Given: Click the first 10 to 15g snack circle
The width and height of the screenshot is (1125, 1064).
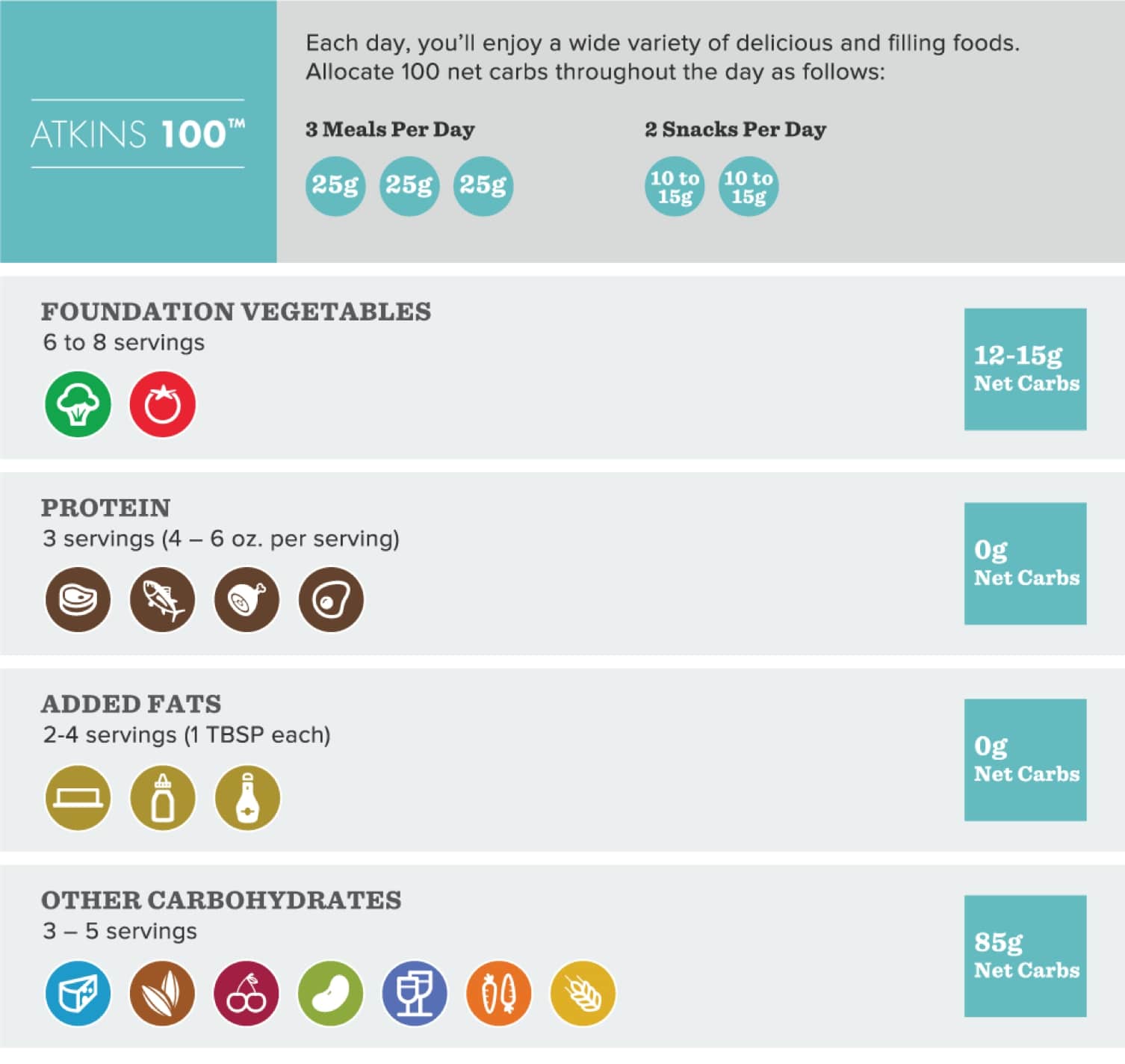Looking at the screenshot, I should (675, 186).
